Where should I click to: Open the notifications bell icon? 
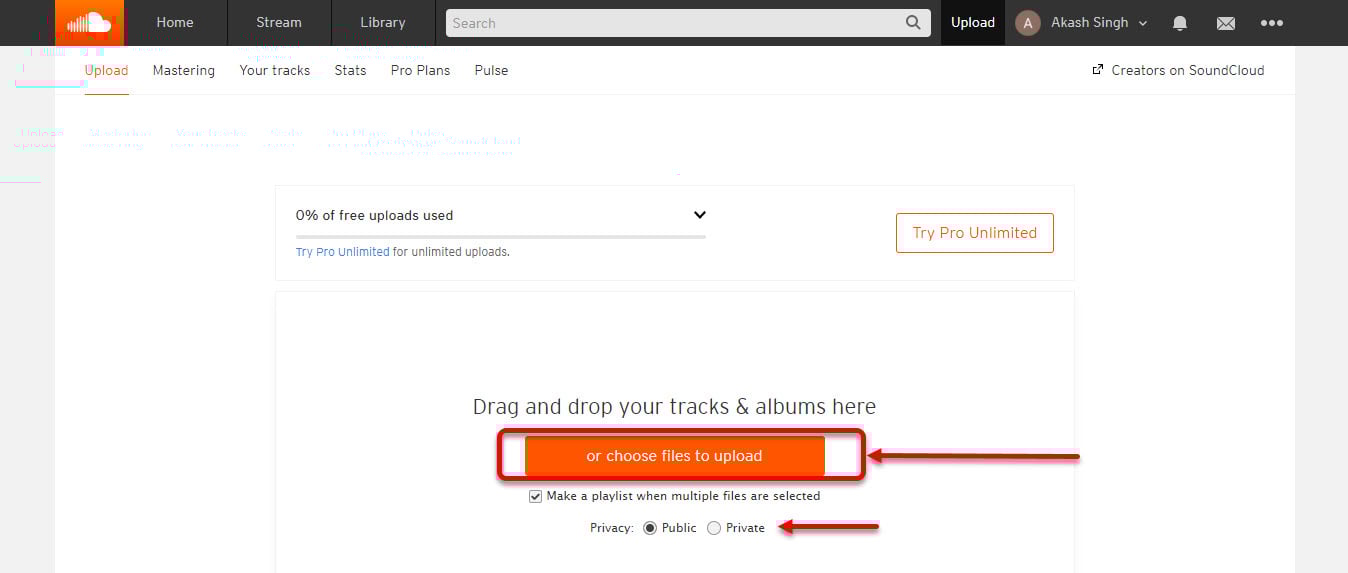pos(1180,23)
